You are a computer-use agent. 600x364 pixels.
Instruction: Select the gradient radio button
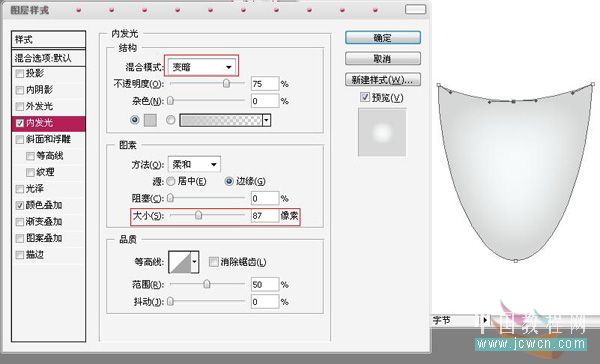click(x=171, y=120)
